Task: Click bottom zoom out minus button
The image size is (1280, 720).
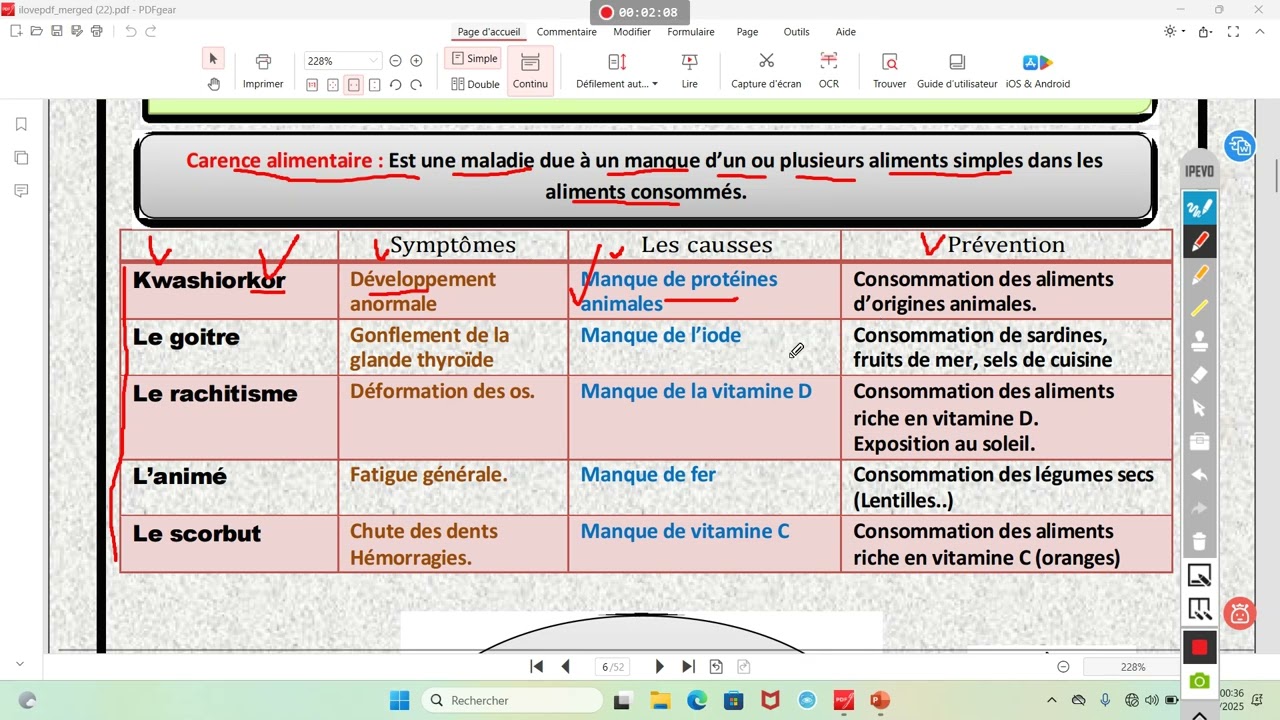Action: pyautogui.click(x=1063, y=667)
